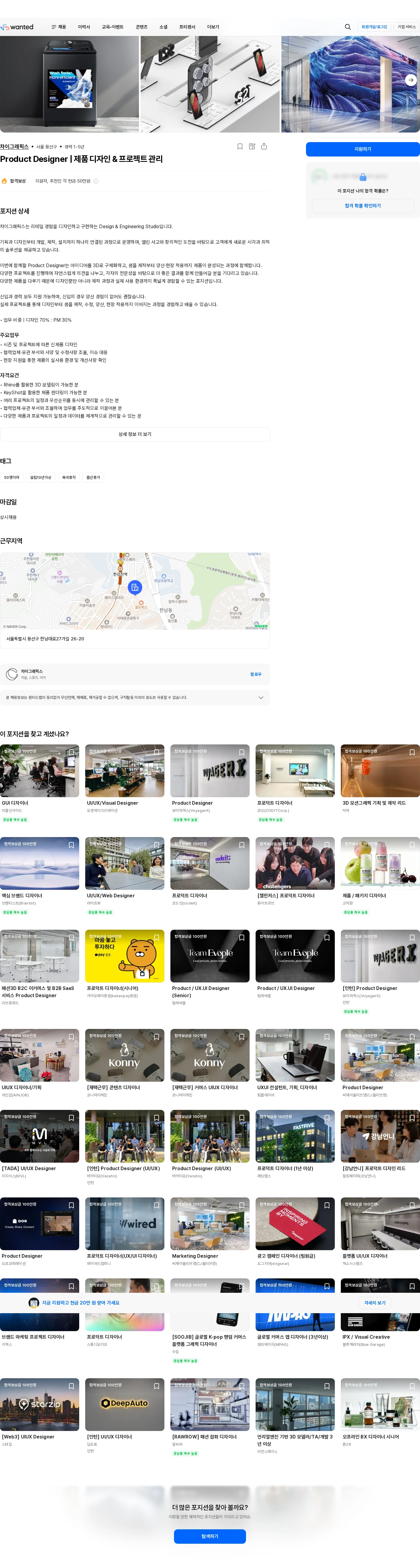The height and width of the screenshot is (1568, 420).
Task: Open the 이력서 menu
Action: tap(84, 27)
